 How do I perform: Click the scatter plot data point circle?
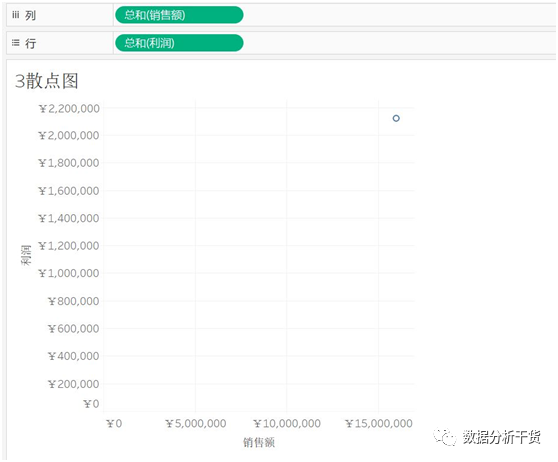click(x=396, y=118)
